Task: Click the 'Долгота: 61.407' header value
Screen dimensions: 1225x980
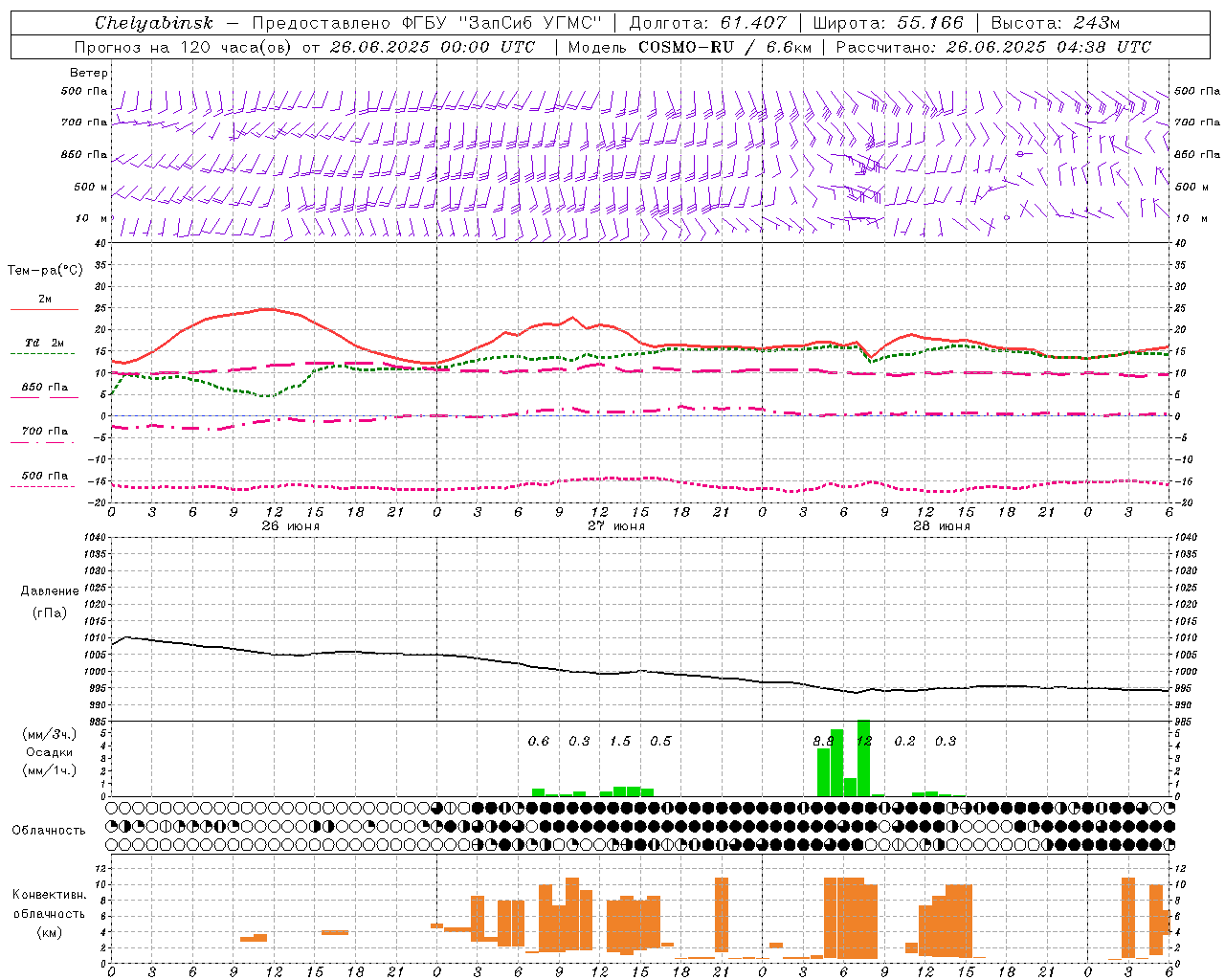Action: pyautogui.click(x=707, y=23)
